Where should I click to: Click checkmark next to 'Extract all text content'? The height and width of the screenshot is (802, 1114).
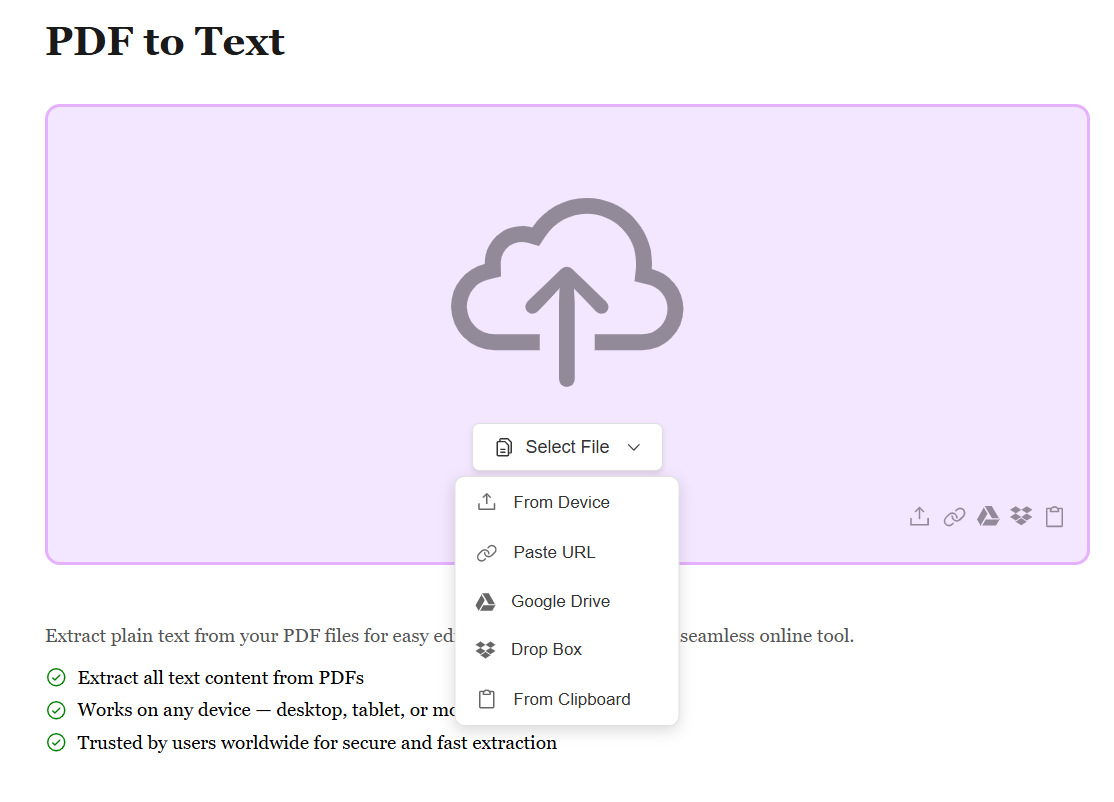tap(56, 678)
